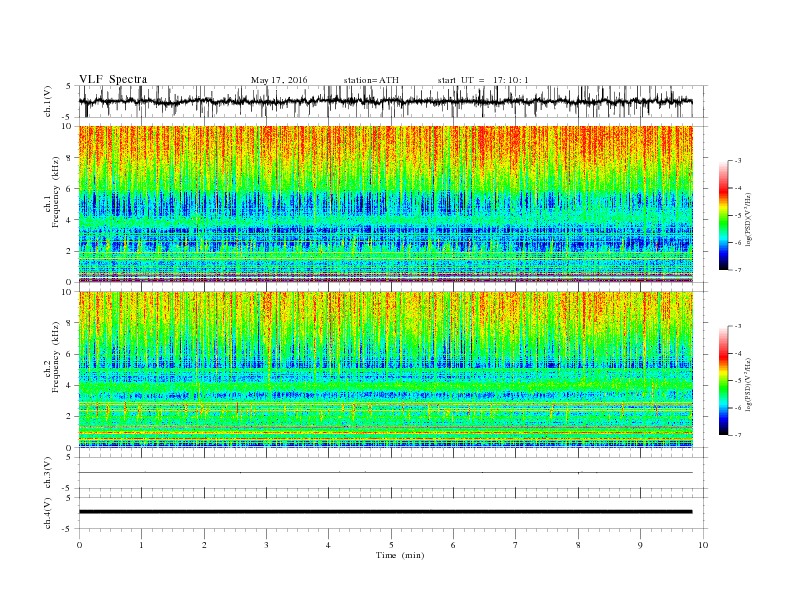The width and height of the screenshot is (792, 612).
Task: Click the "8" tick on the time axis
Action: [x=578, y=545]
